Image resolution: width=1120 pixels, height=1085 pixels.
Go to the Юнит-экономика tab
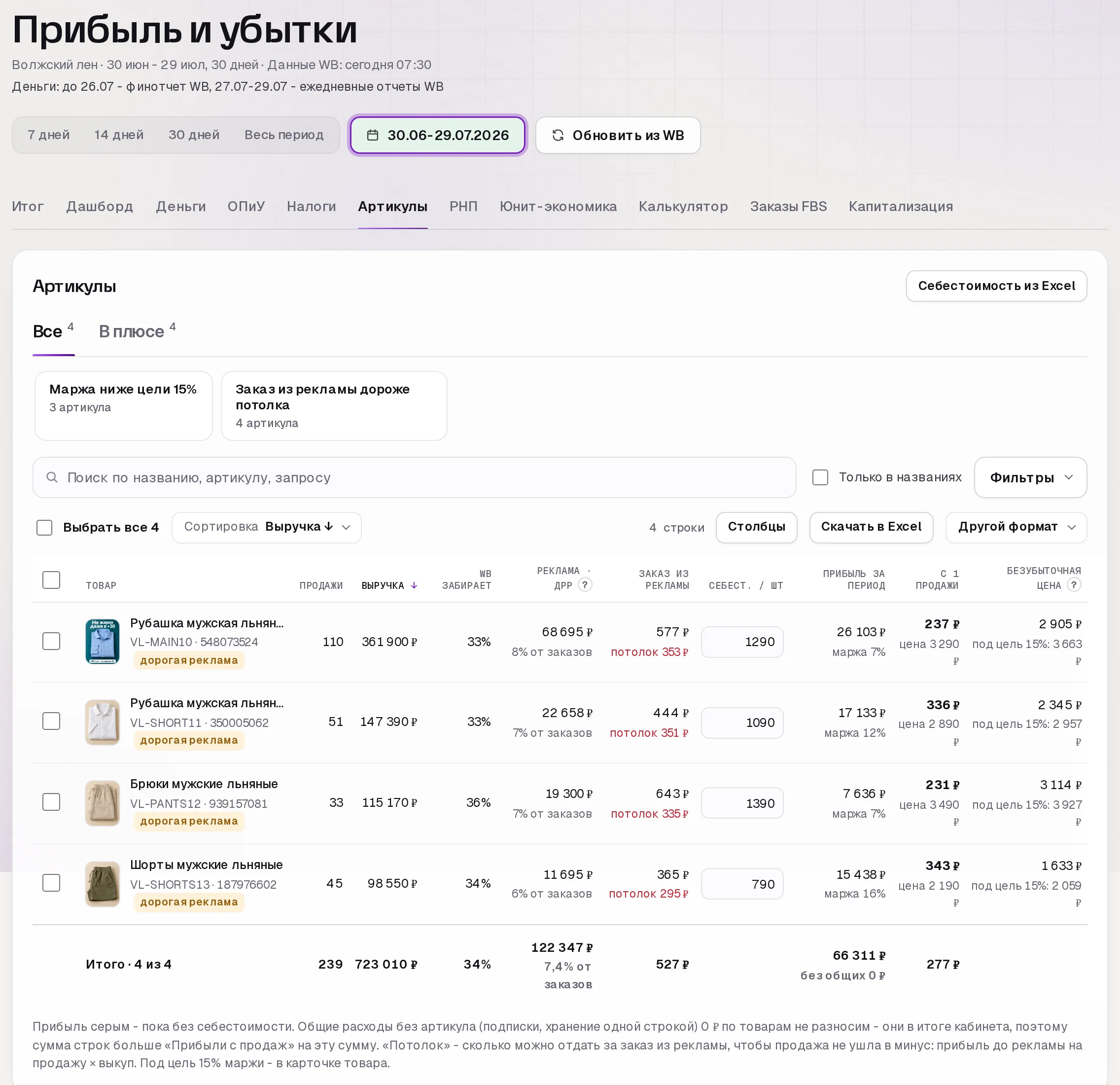(x=558, y=206)
